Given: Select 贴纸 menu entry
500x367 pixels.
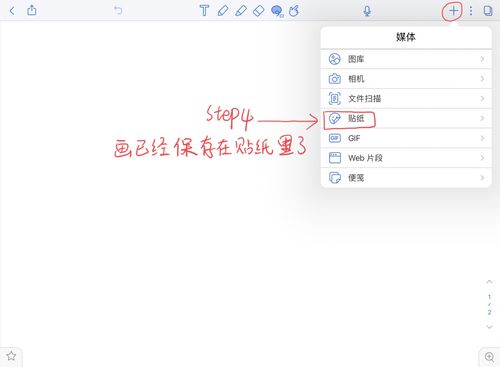Looking at the screenshot, I should (x=406, y=118).
